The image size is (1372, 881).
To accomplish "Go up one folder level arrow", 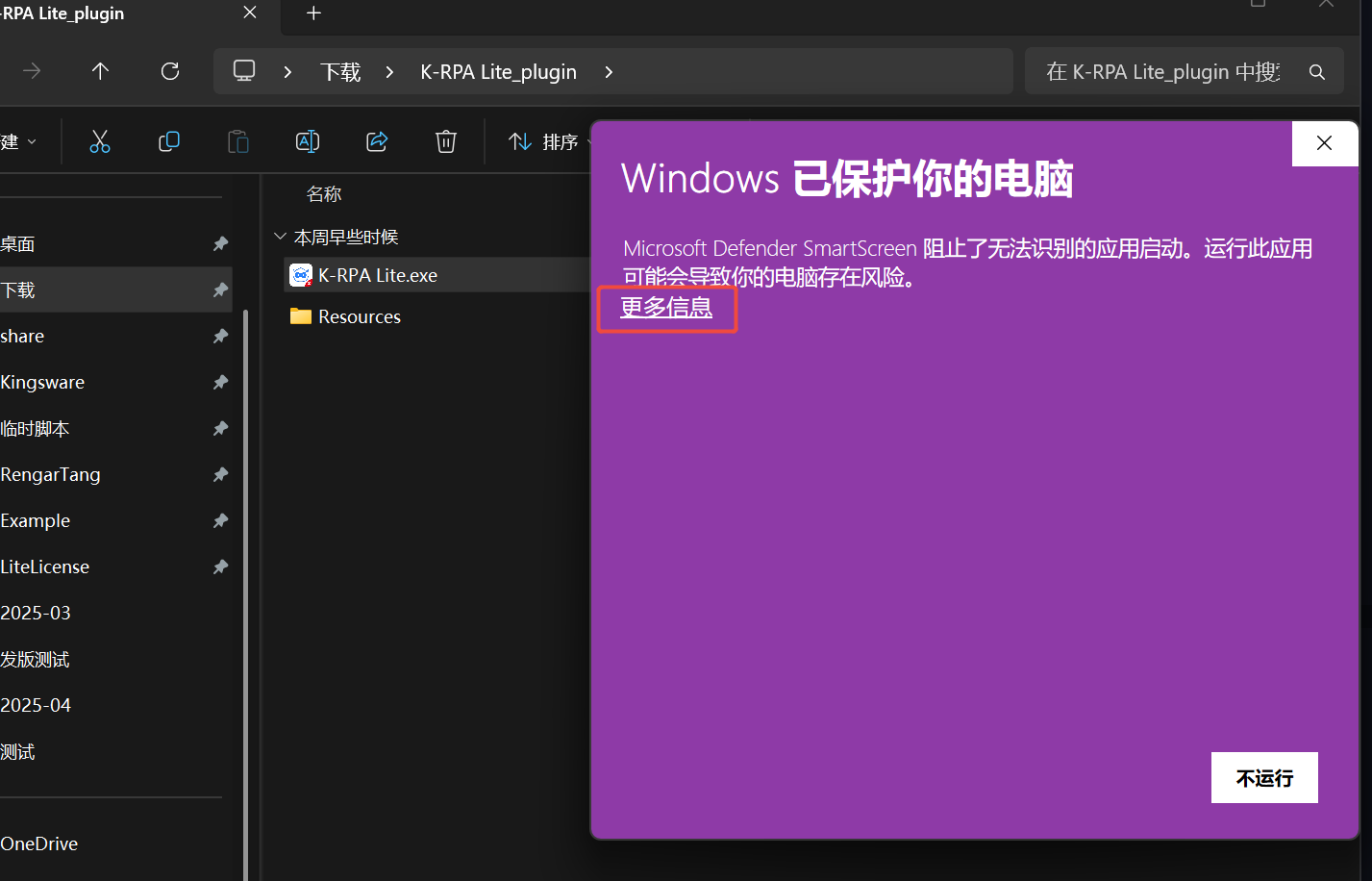I will click(x=100, y=71).
